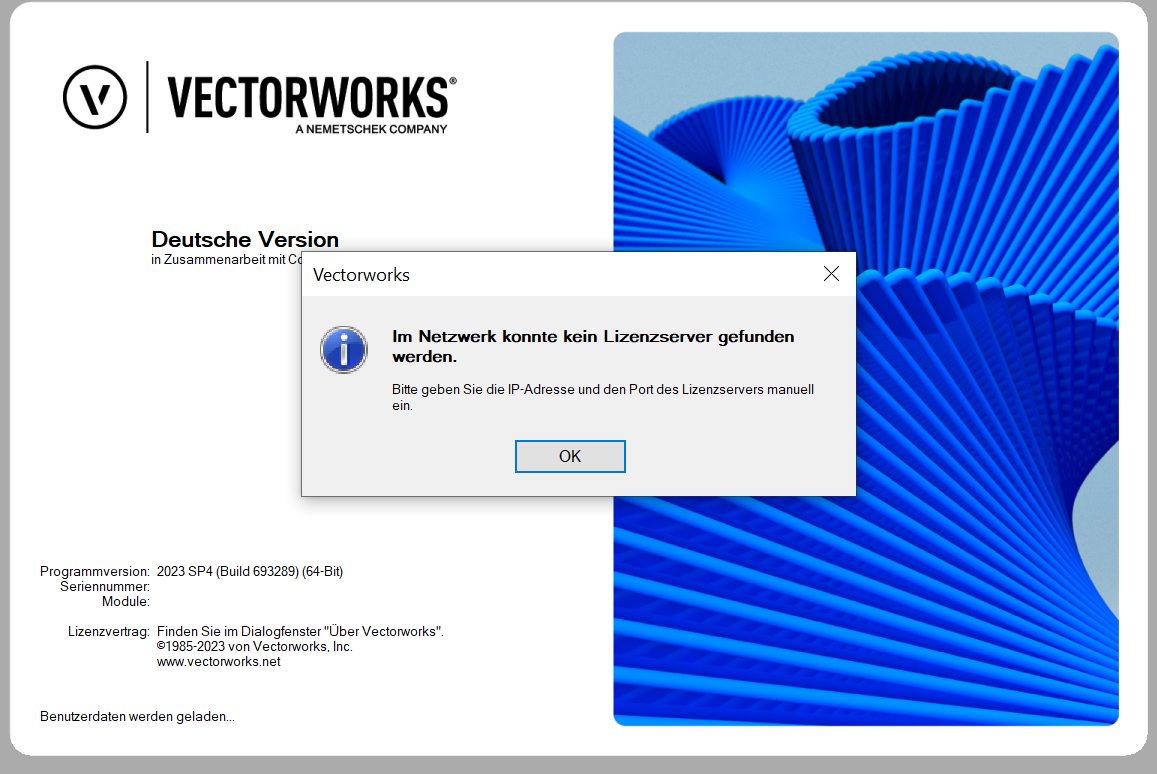Viewport: 1157px width, 774px height.
Task: Click the 'Seriennummer:' label
Action: (x=105, y=587)
